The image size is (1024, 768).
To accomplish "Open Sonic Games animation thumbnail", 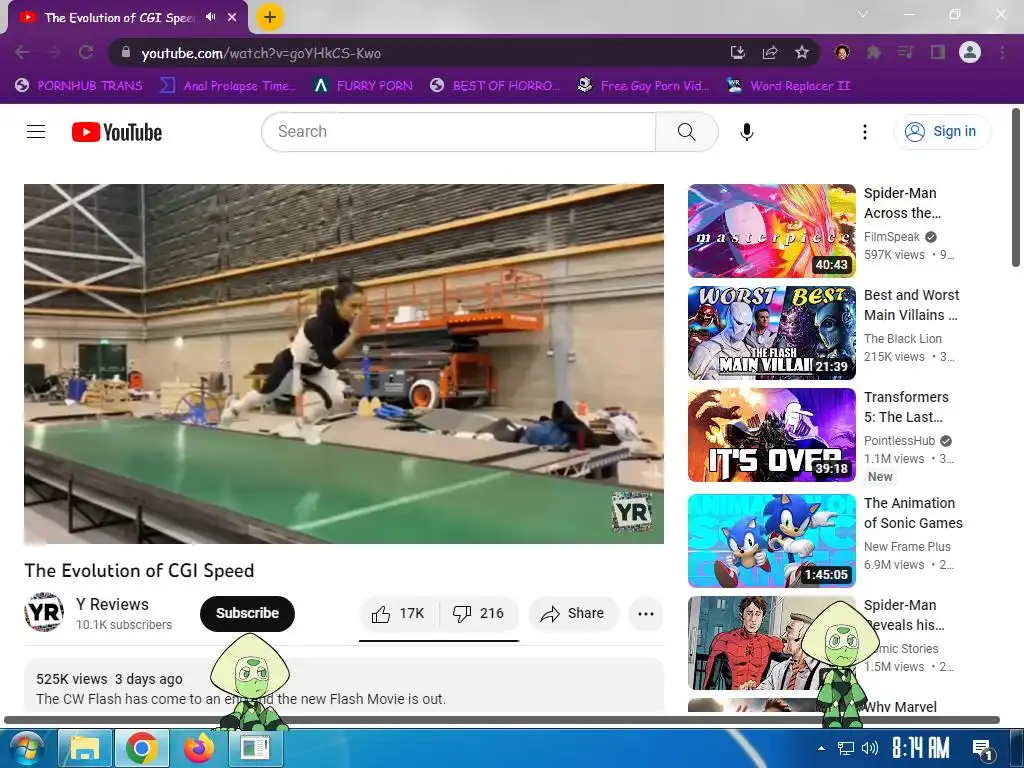I will coord(771,541).
